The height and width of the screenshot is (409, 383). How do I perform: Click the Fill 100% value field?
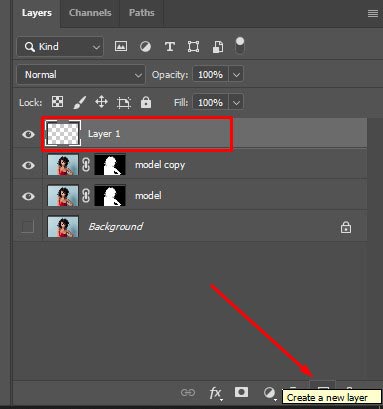pos(210,102)
